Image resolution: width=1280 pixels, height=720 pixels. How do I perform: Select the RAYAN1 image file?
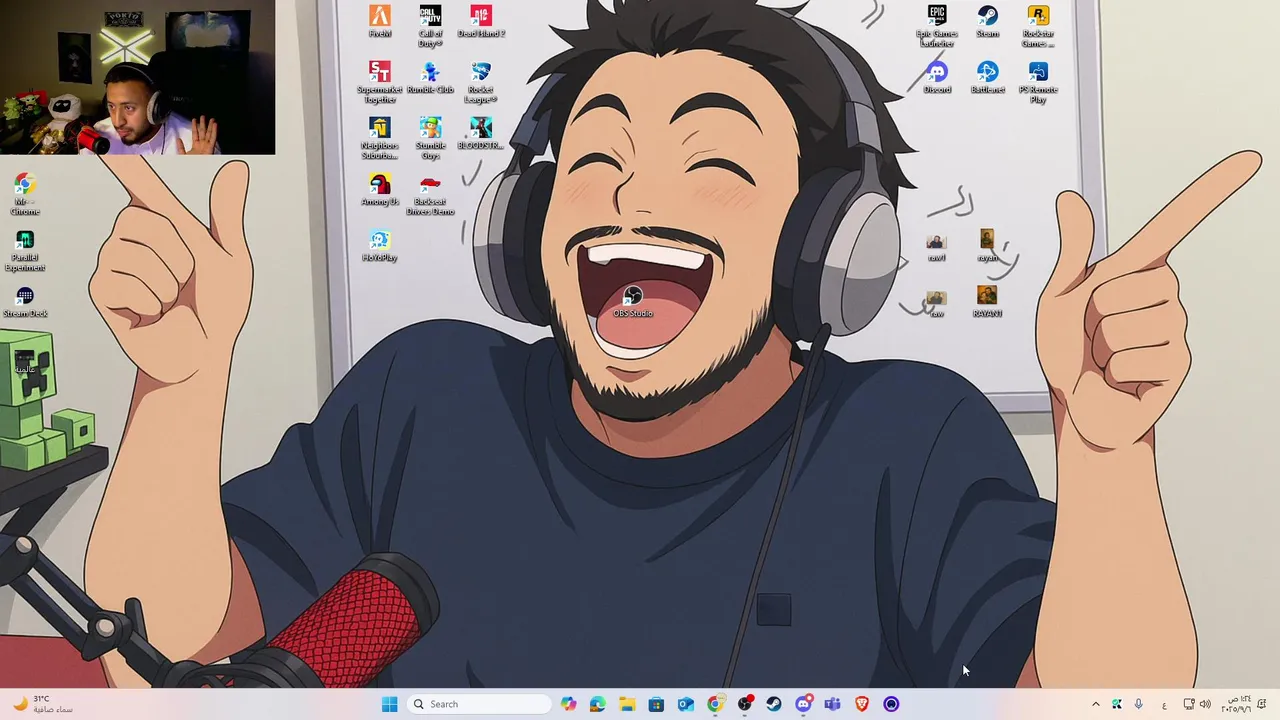click(x=987, y=302)
